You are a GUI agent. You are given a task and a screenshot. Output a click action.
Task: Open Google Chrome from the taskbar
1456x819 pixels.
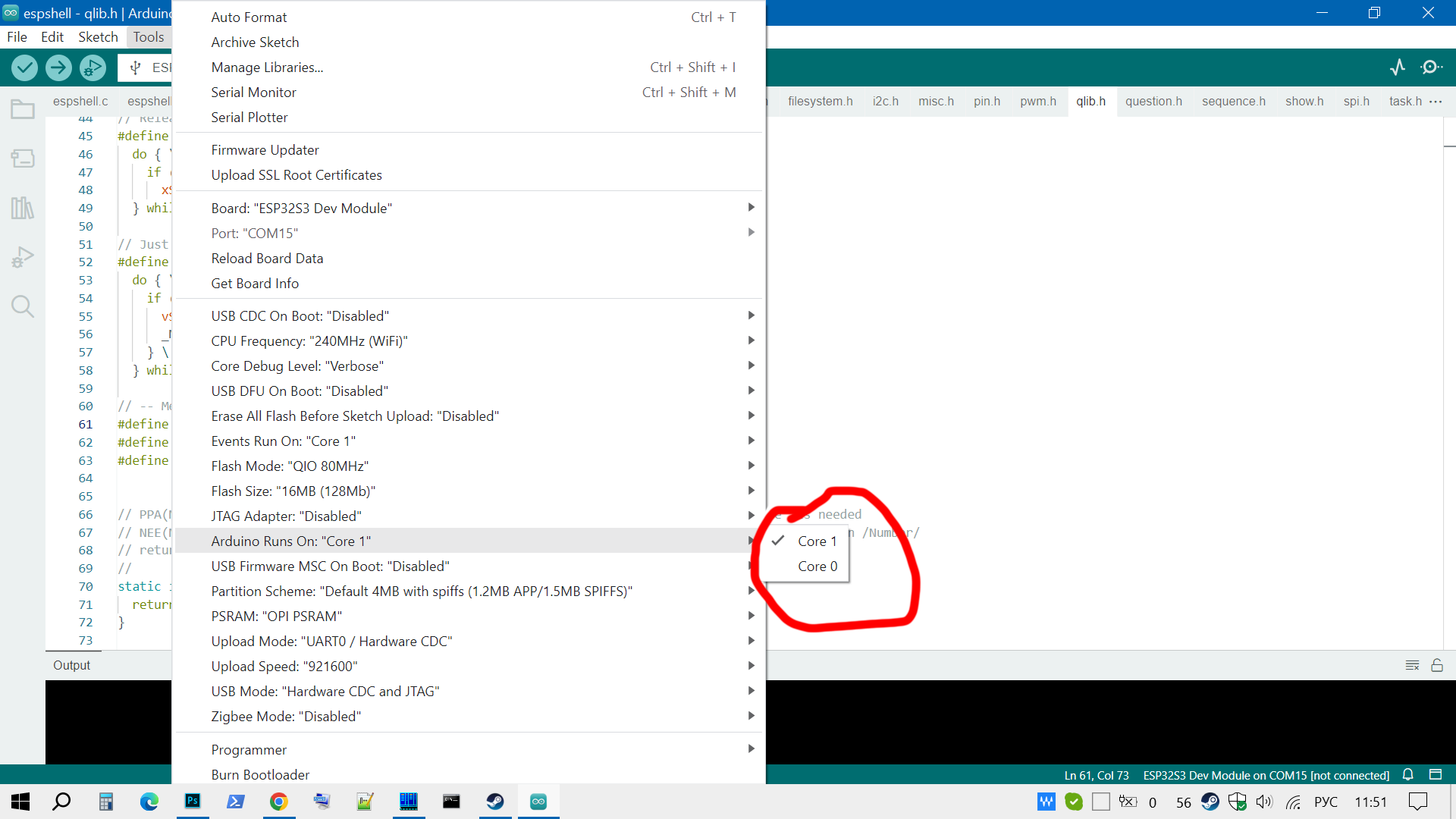279,802
